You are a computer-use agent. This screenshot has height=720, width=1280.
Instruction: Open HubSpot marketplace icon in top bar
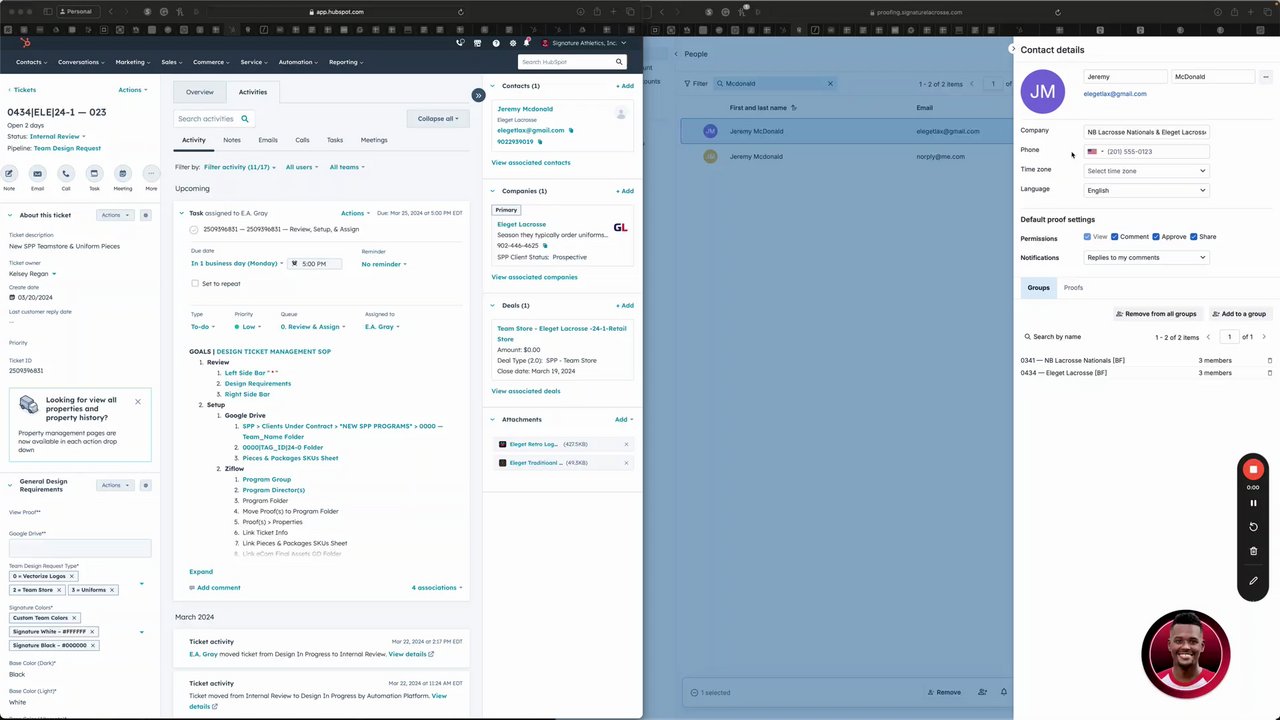point(478,43)
